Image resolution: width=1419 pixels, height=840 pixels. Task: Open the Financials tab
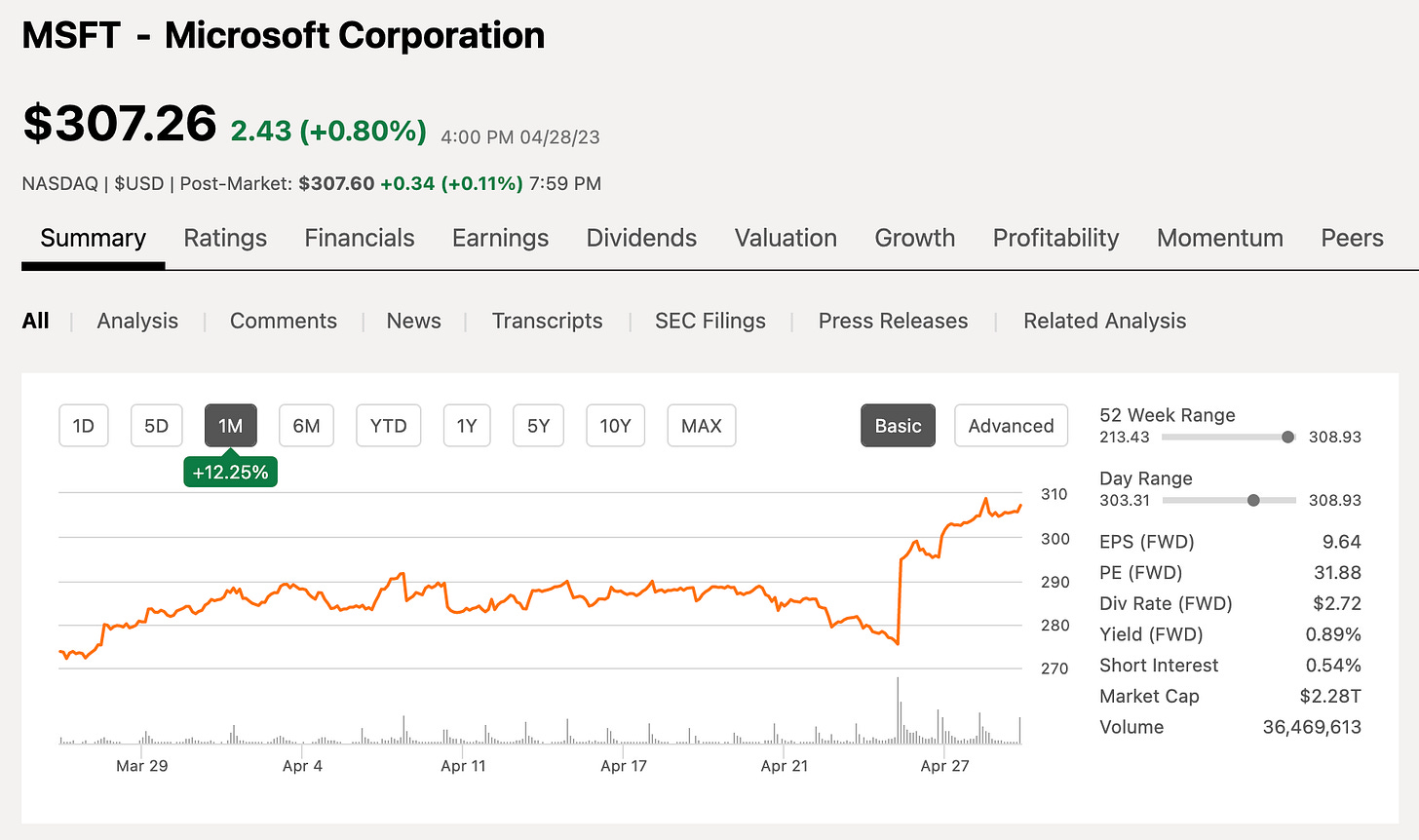360,238
